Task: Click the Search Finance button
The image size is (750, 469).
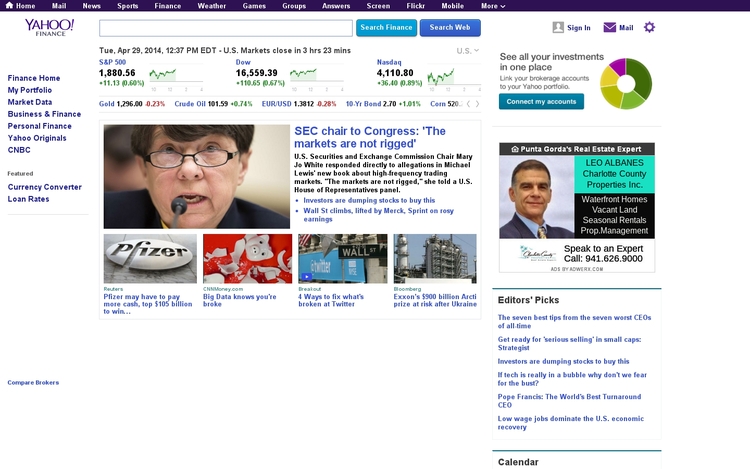Action: coord(386,28)
